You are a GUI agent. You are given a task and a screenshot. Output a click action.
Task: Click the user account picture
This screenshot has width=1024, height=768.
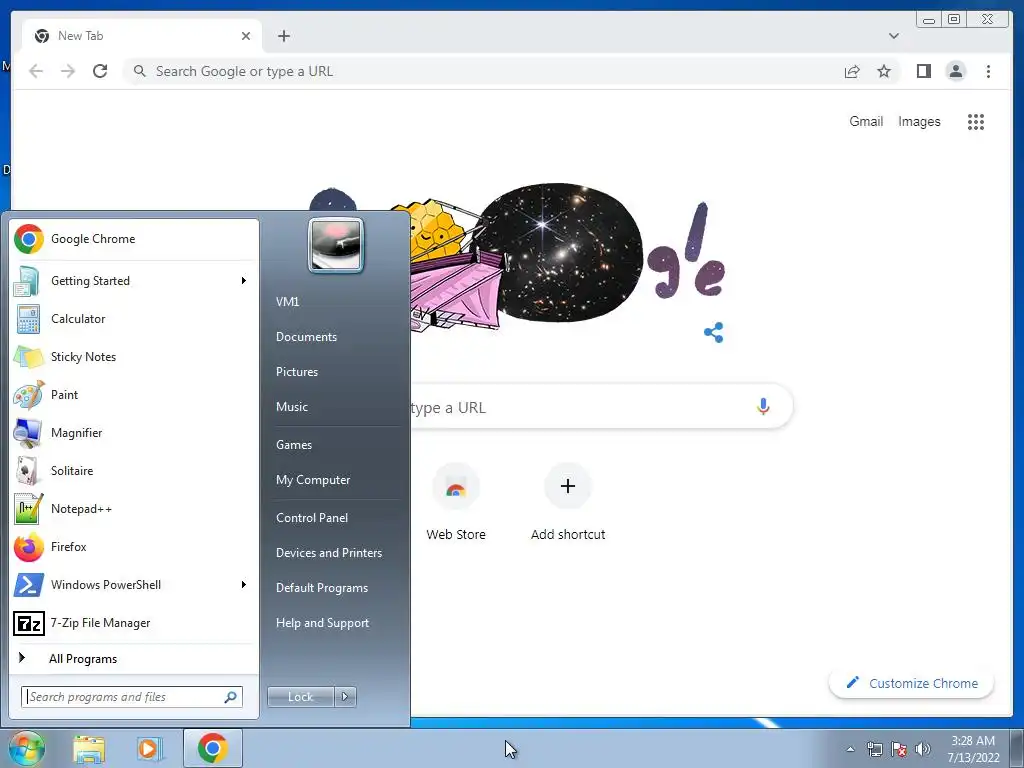[336, 246]
